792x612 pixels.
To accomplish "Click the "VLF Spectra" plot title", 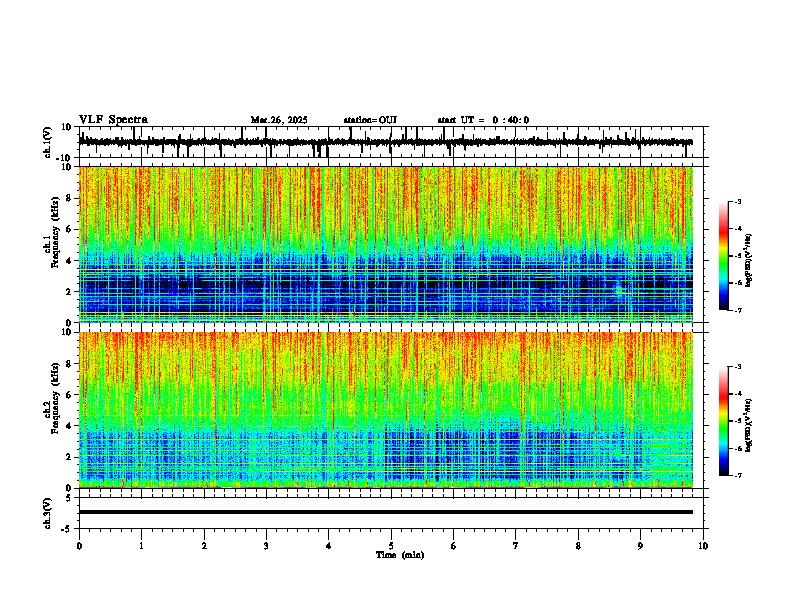I will click(x=113, y=120).
